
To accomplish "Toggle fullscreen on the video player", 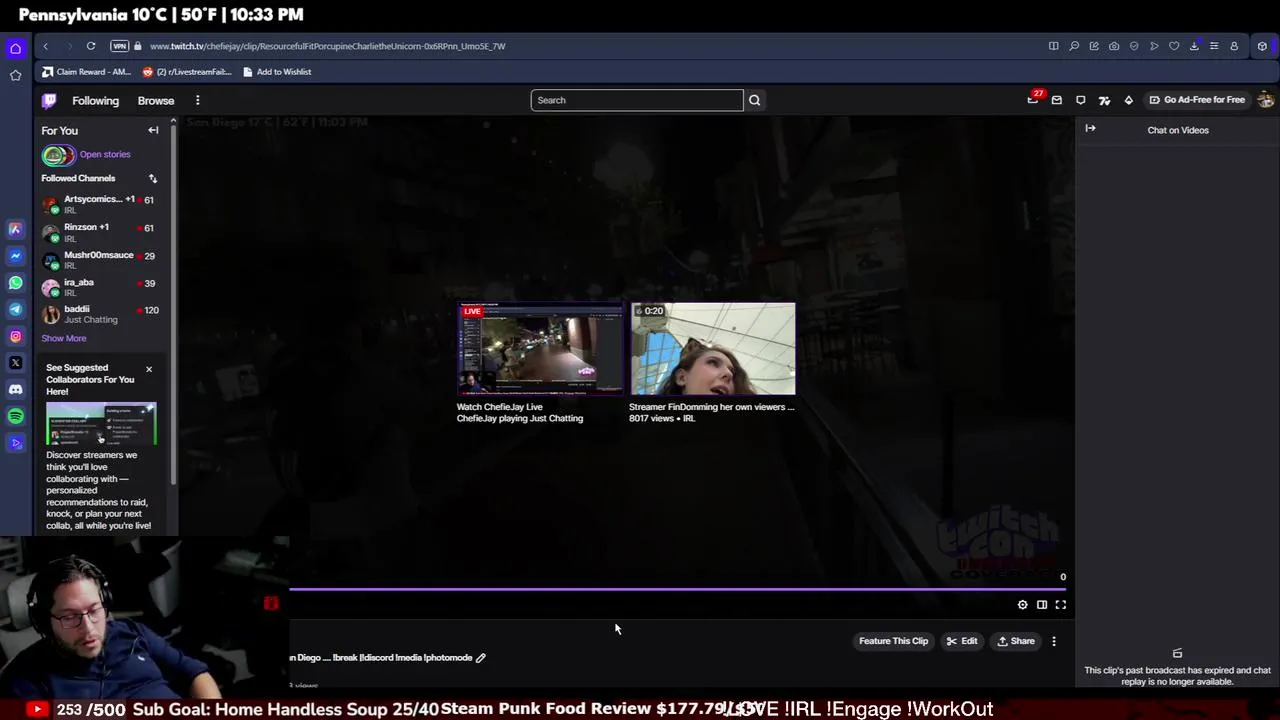I will pyautogui.click(x=1061, y=605).
